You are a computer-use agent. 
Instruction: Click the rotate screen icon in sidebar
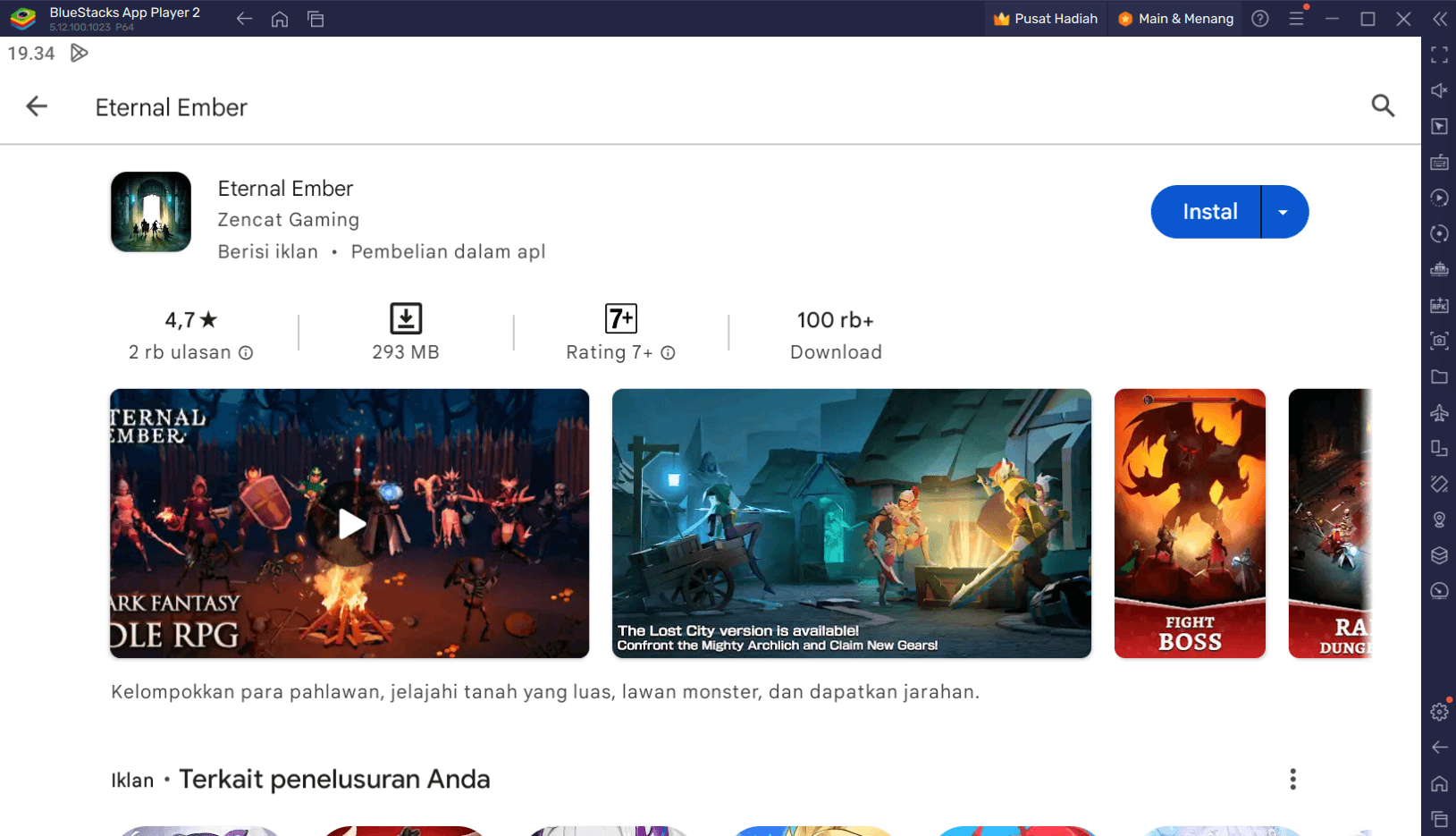(x=1439, y=485)
